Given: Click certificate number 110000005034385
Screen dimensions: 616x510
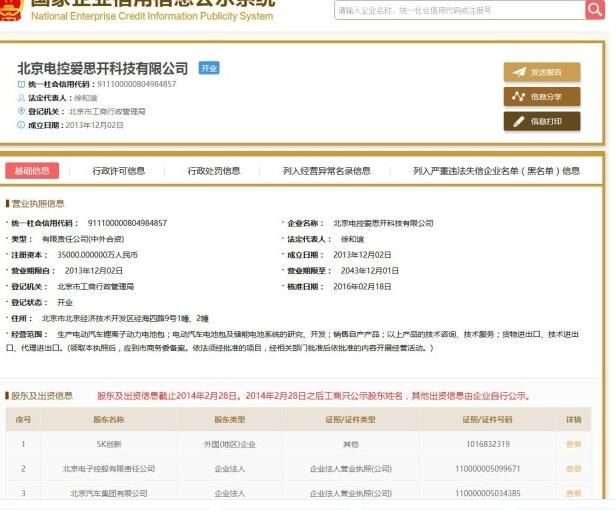Looking at the screenshot, I should [488, 493].
